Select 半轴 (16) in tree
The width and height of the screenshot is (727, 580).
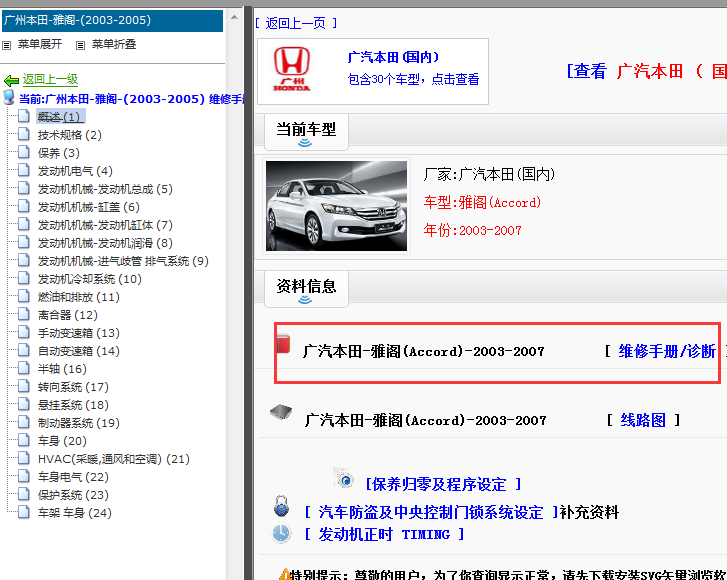pyautogui.click(x=62, y=369)
